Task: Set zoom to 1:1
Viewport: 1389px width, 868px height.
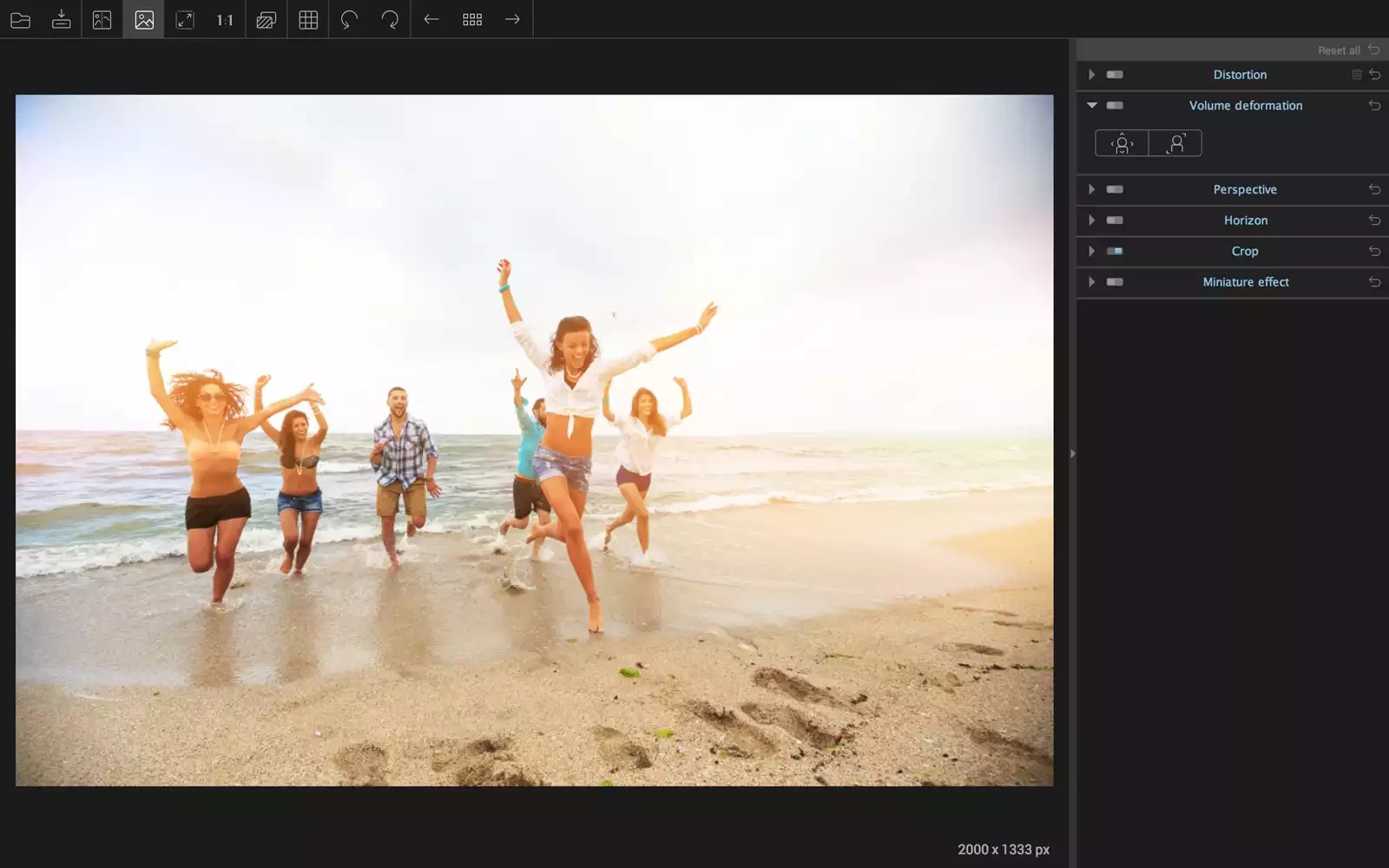Action: point(225,19)
